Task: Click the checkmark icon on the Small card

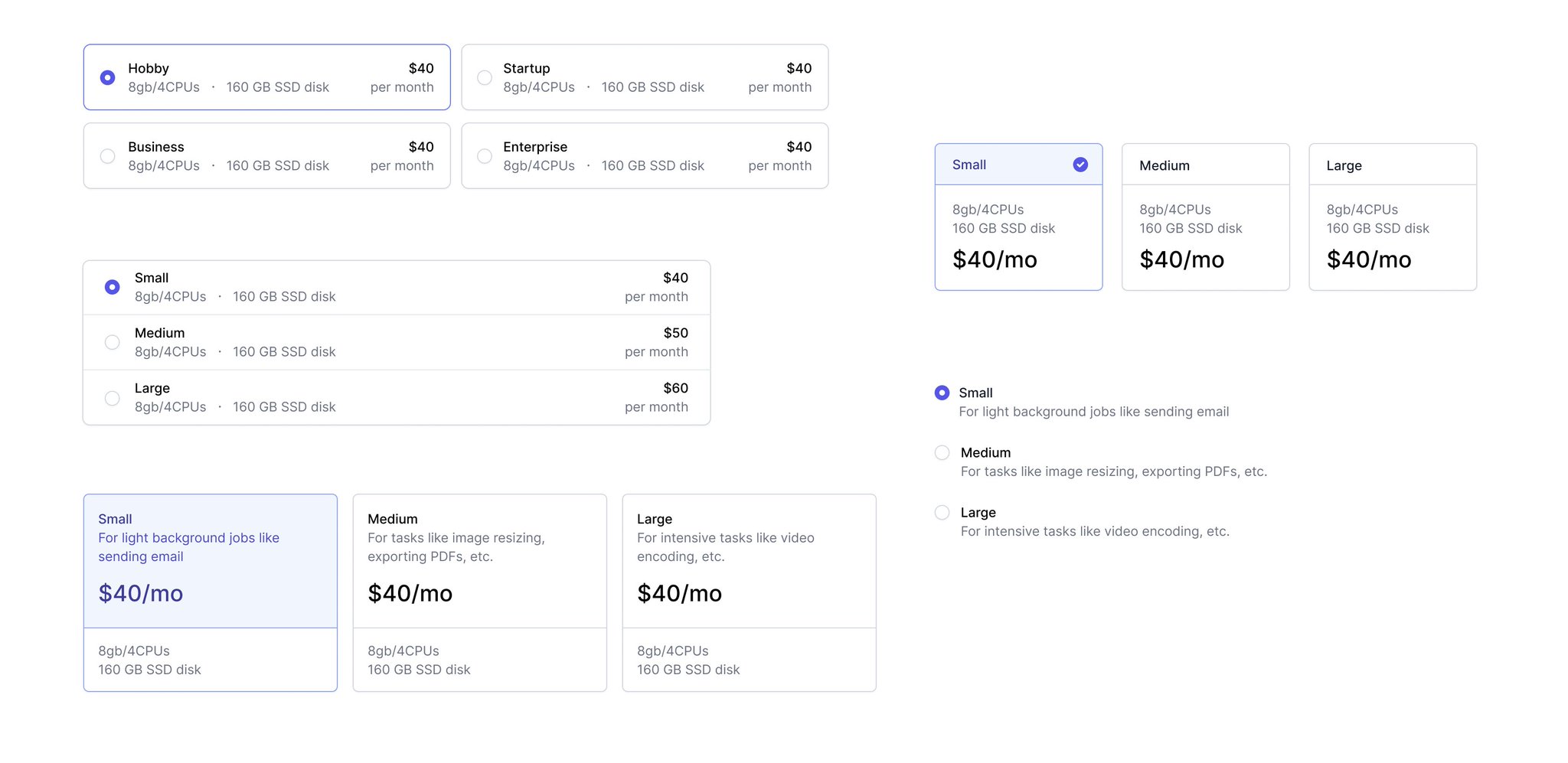Action: (1080, 164)
